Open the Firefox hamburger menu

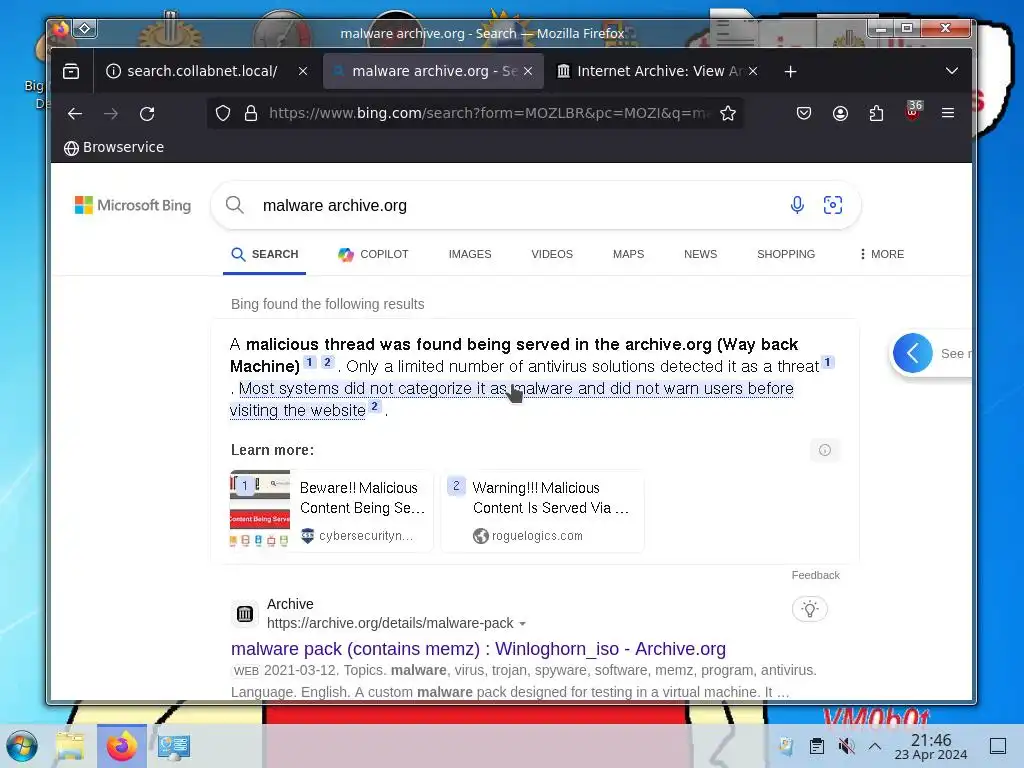click(948, 113)
